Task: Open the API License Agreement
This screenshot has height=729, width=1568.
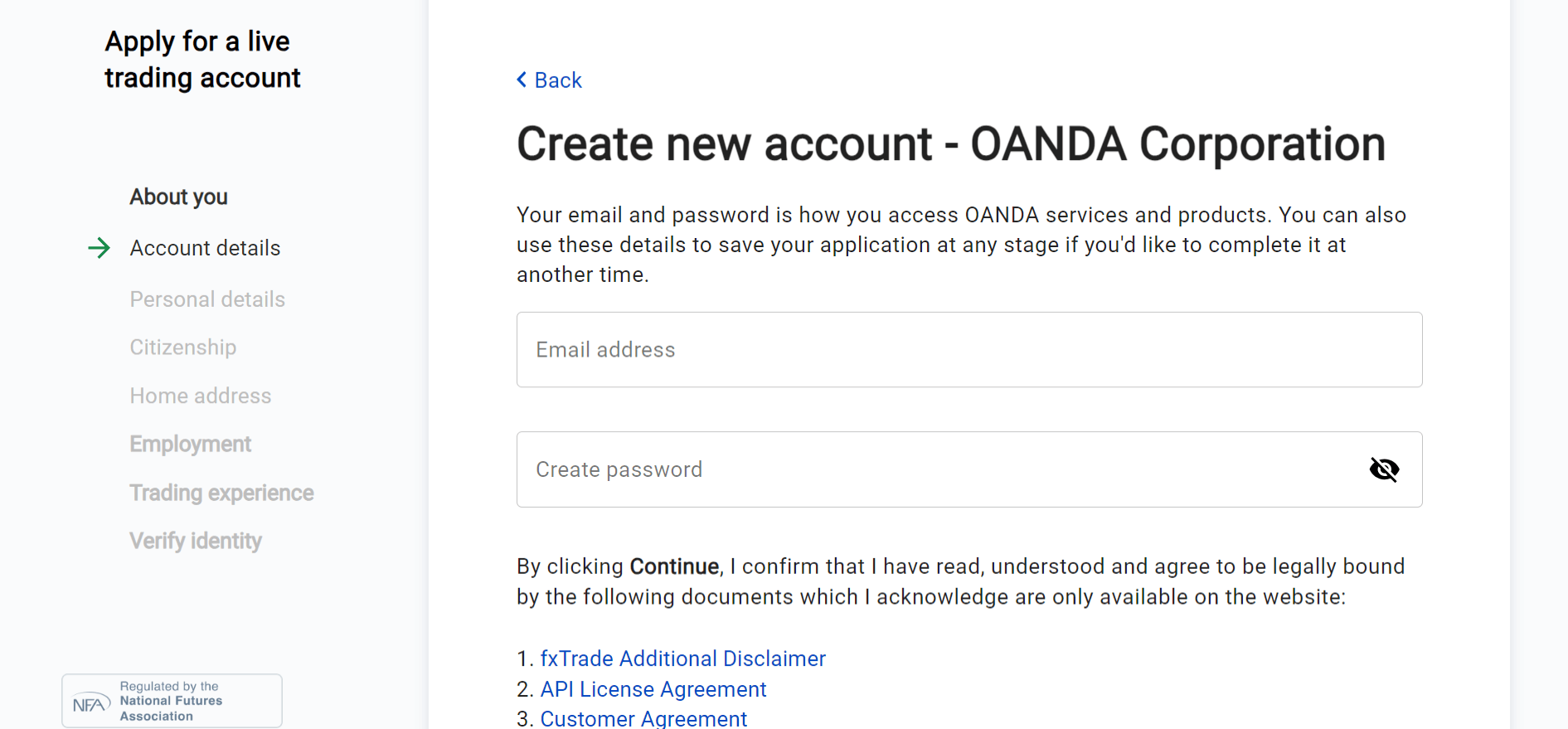Action: coord(653,688)
